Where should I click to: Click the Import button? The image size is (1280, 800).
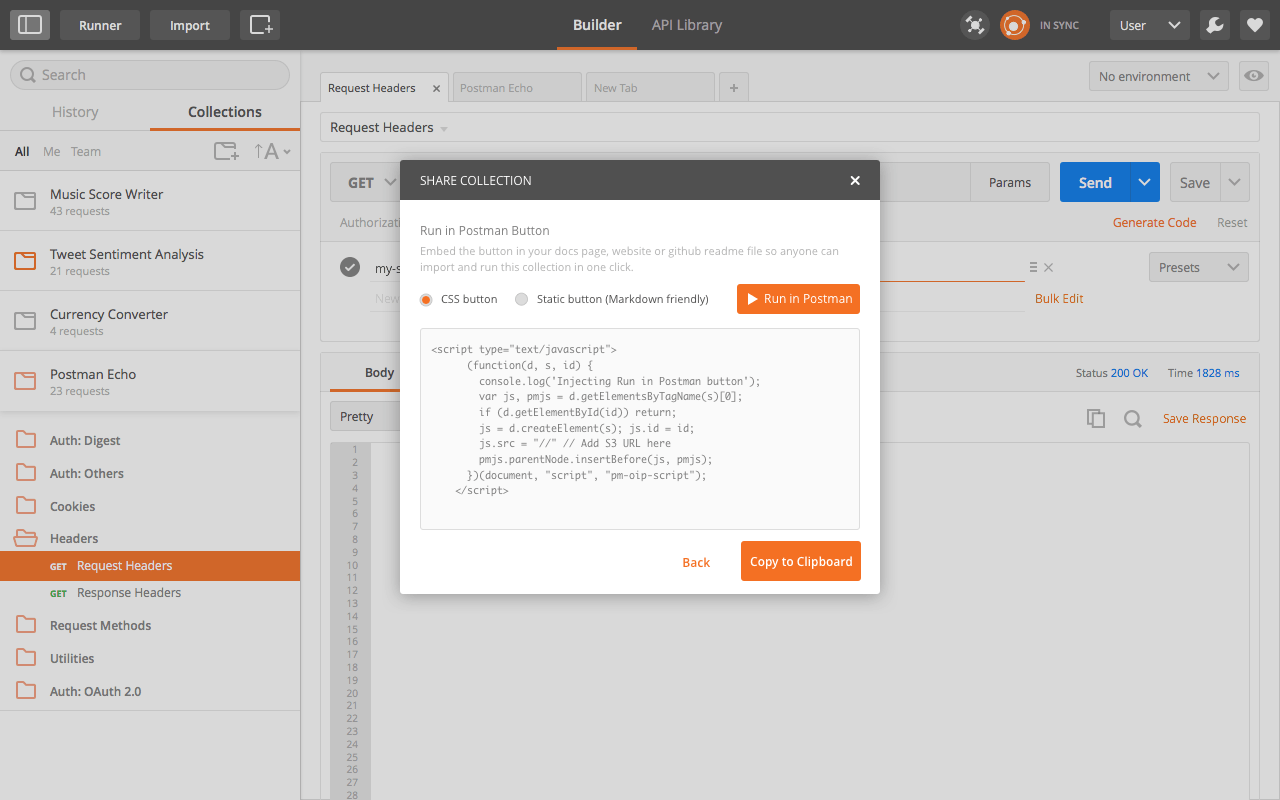pyautogui.click(x=190, y=25)
